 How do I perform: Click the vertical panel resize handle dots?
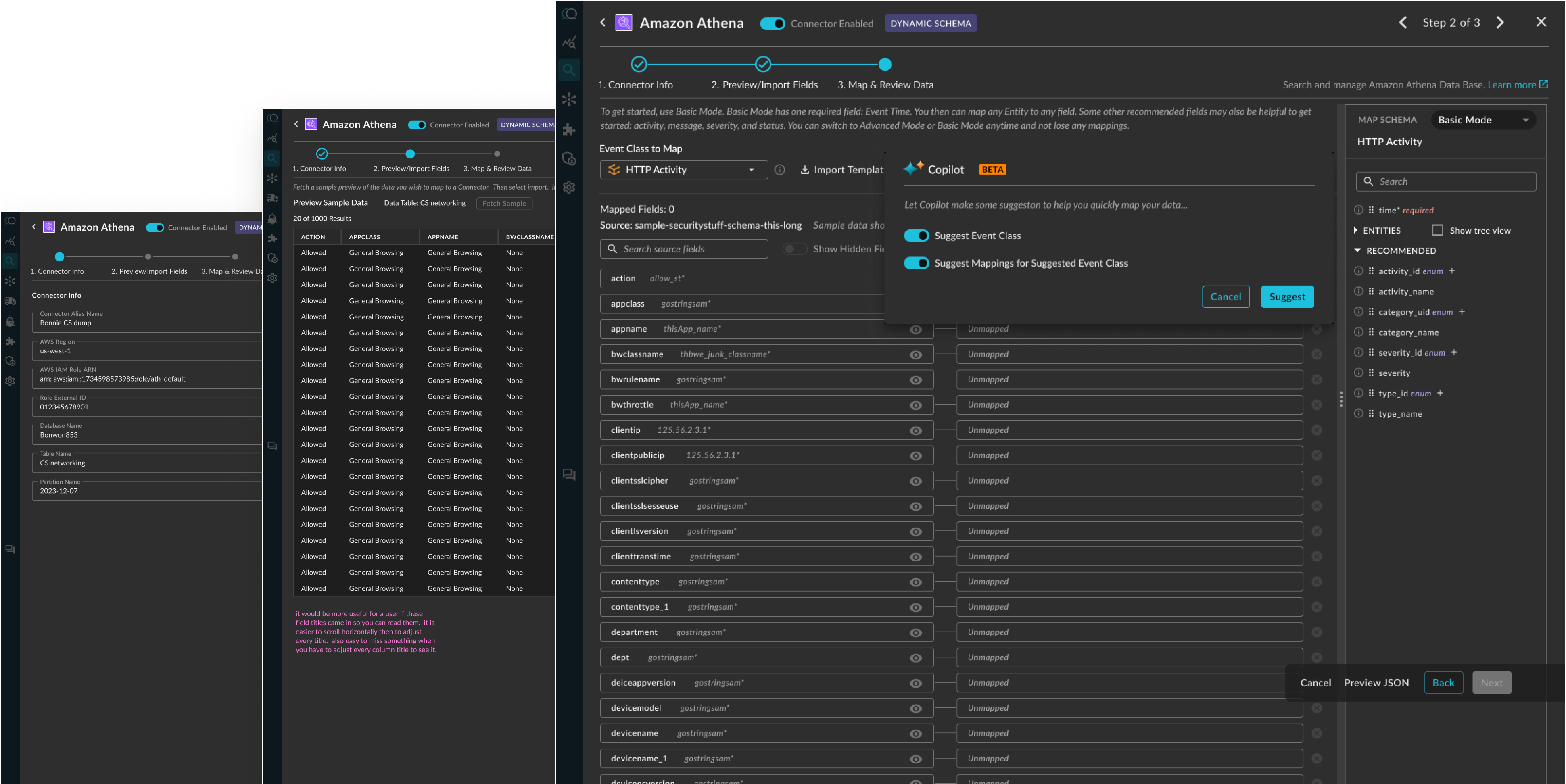tap(1340, 399)
